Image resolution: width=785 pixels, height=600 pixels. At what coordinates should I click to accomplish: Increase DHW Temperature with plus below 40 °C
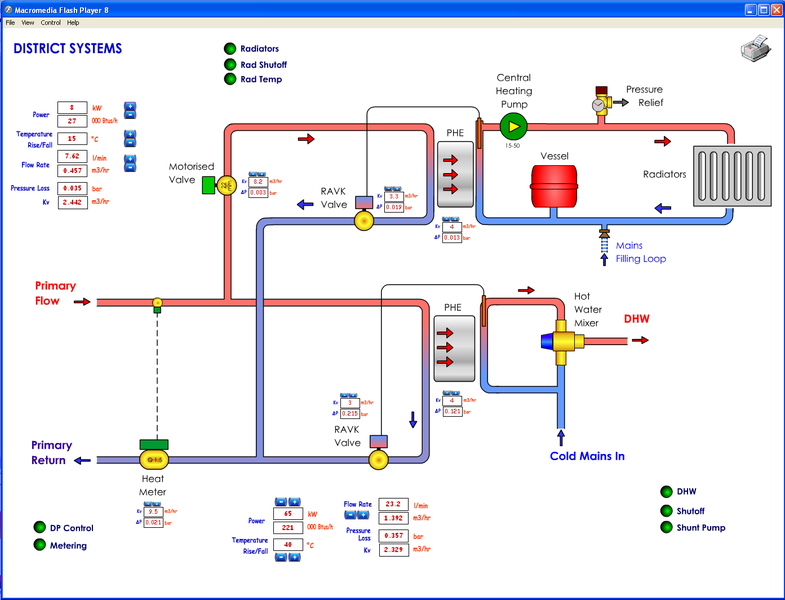(x=294, y=557)
